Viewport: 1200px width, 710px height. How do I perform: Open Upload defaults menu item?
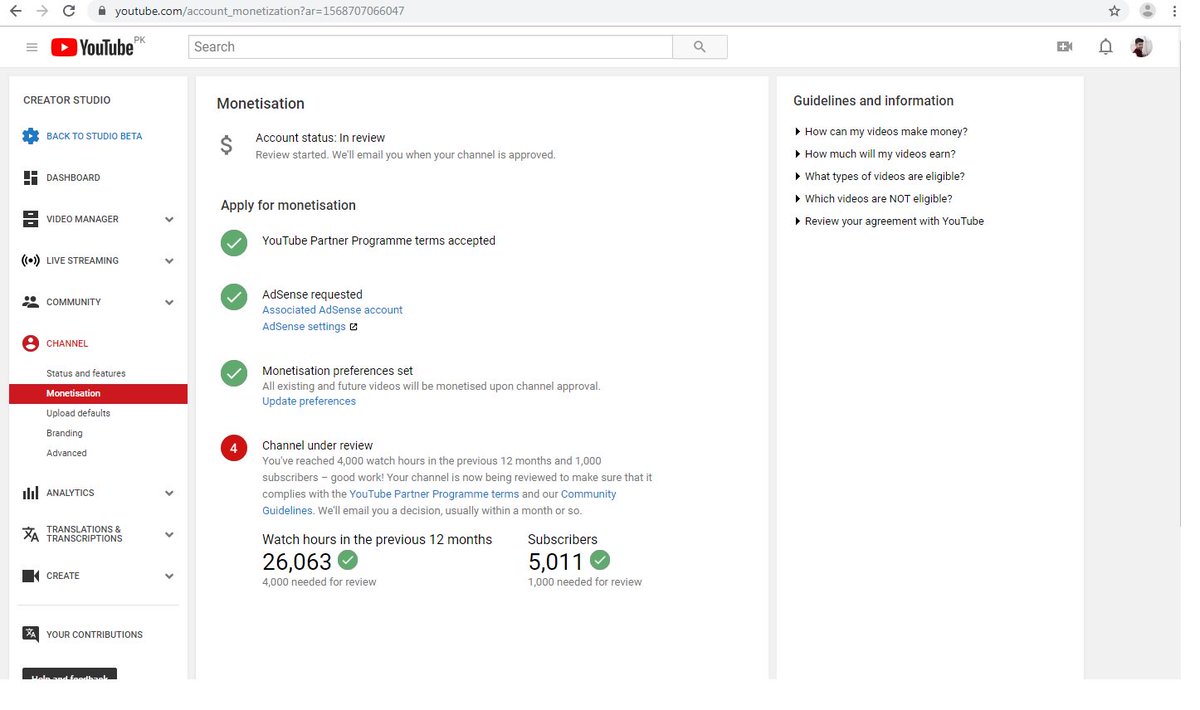tap(78, 413)
